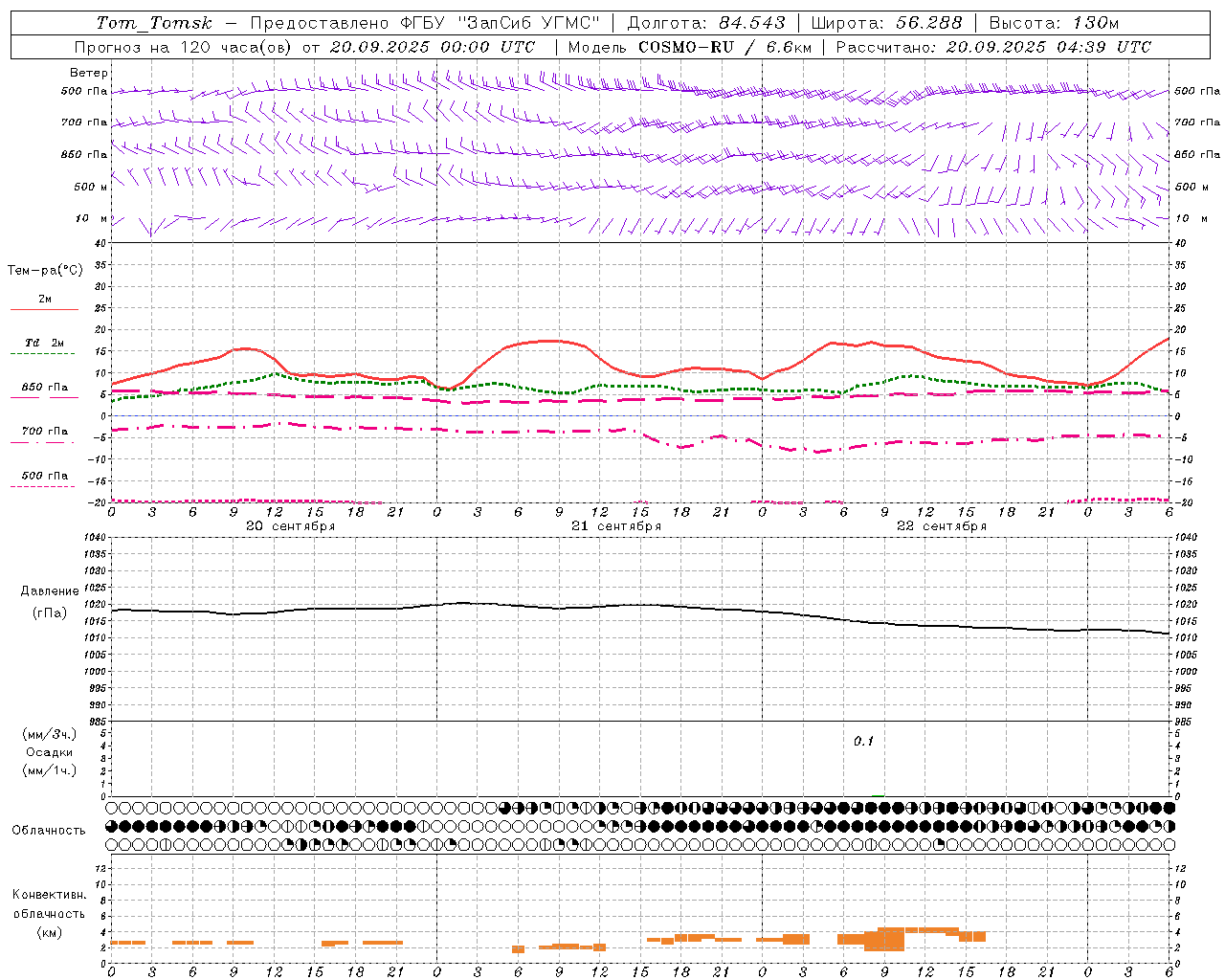The width and height of the screenshot is (1225, 980).
Task: Click the (мм/3ч.) precipitation unit label
Action: 50,734
